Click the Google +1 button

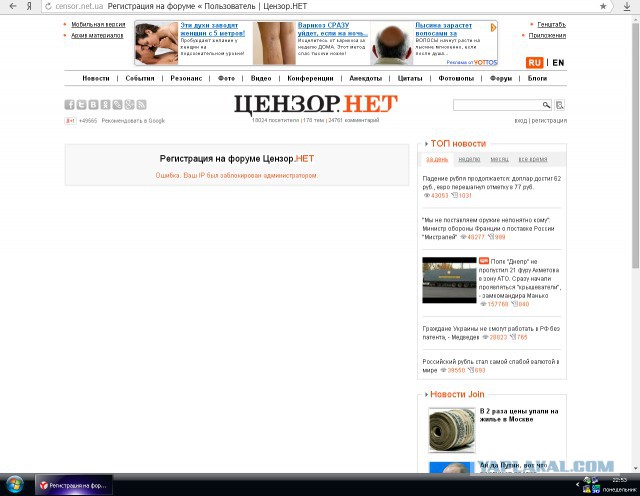(70, 120)
